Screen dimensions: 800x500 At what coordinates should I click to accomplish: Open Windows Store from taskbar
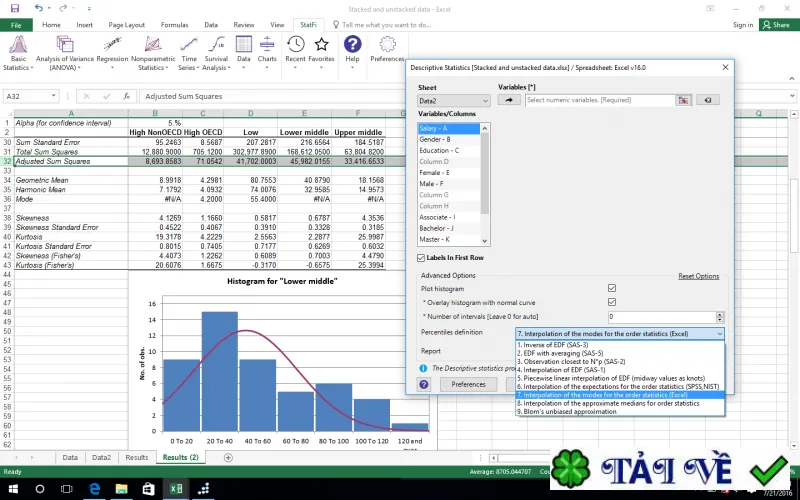[148, 489]
